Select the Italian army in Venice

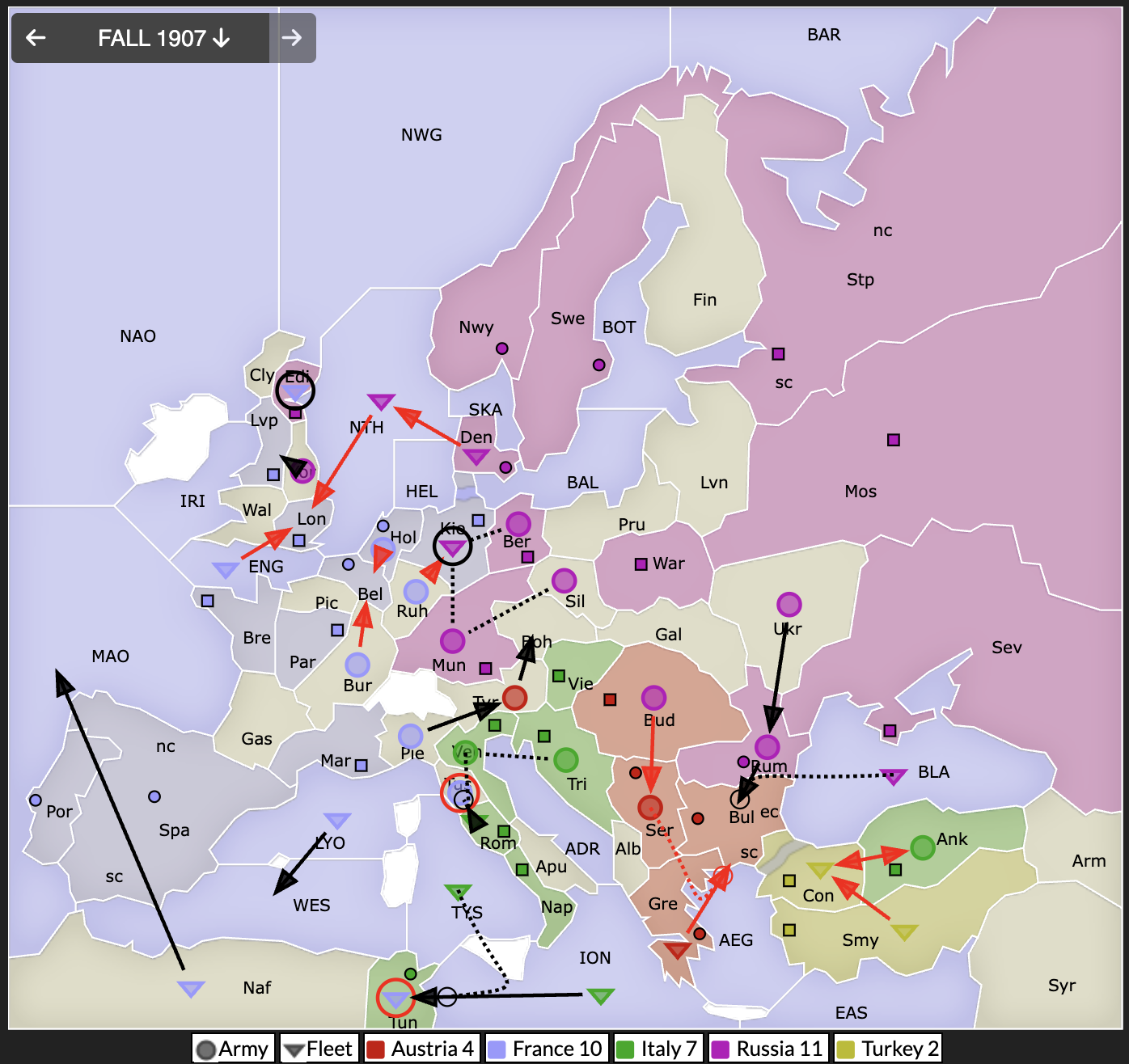click(x=465, y=753)
